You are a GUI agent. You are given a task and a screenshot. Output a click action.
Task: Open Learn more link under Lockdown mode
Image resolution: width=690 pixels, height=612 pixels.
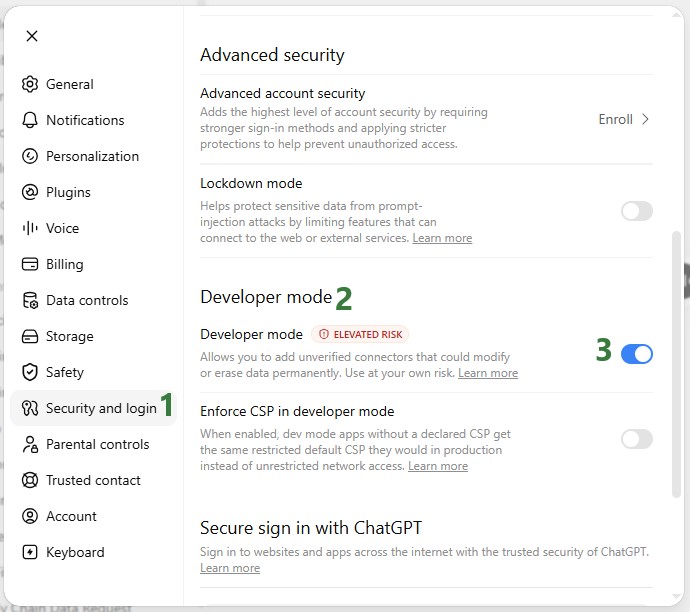[x=442, y=238]
